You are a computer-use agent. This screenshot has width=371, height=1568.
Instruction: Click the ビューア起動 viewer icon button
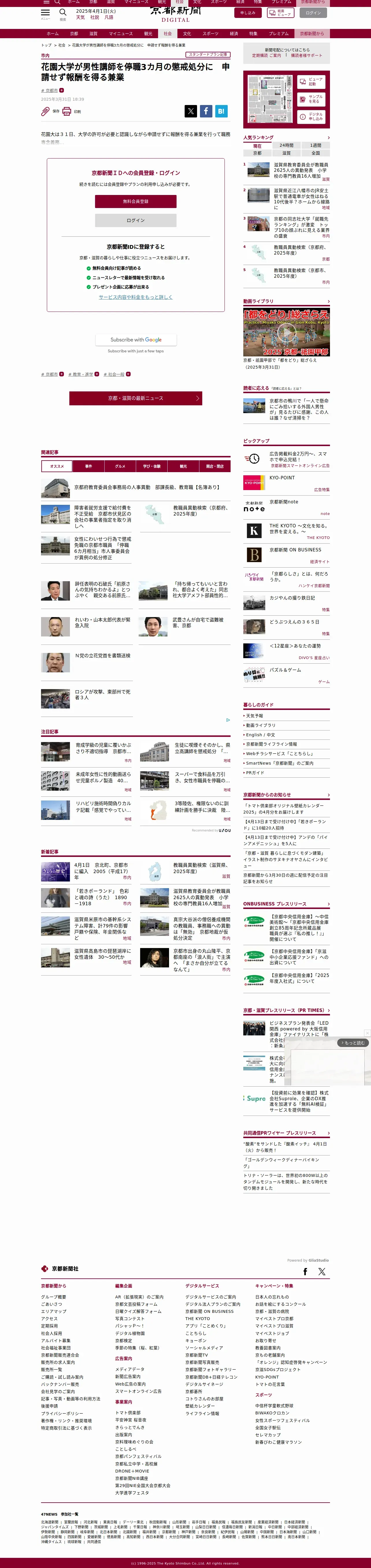[x=311, y=82]
